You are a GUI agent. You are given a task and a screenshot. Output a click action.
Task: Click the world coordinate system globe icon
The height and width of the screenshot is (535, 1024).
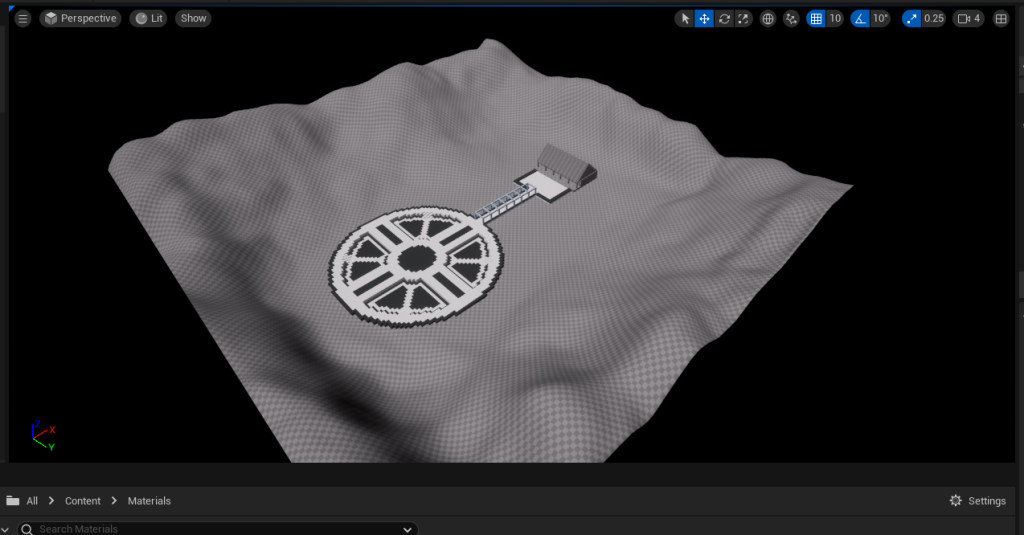click(x=768, y=18)
